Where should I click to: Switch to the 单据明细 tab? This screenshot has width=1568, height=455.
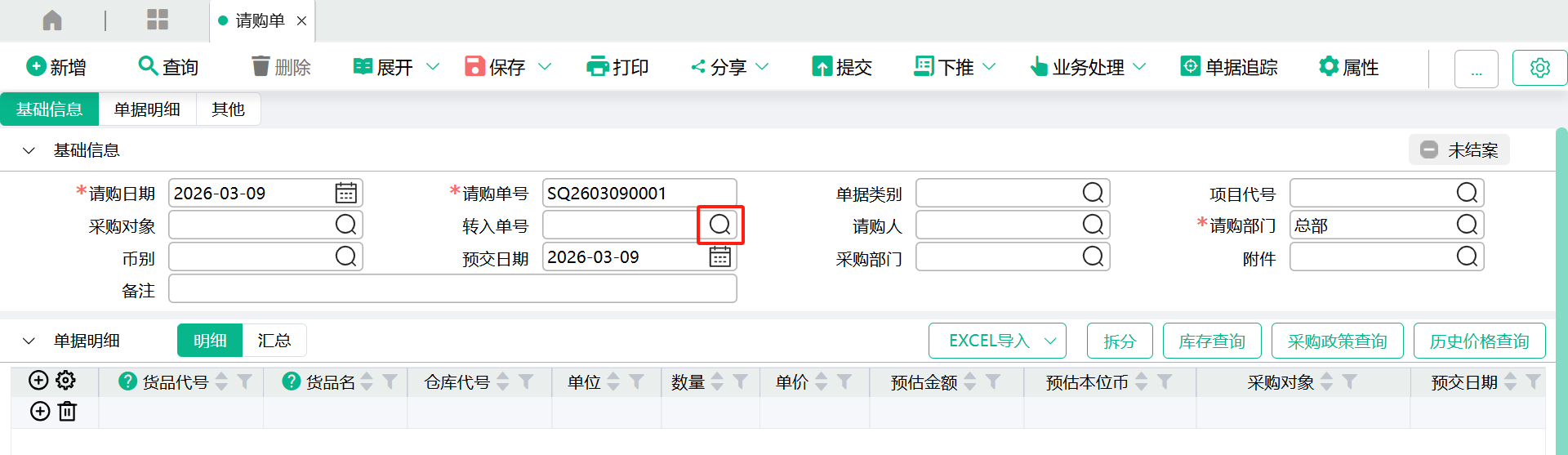(x=147, y=109)
